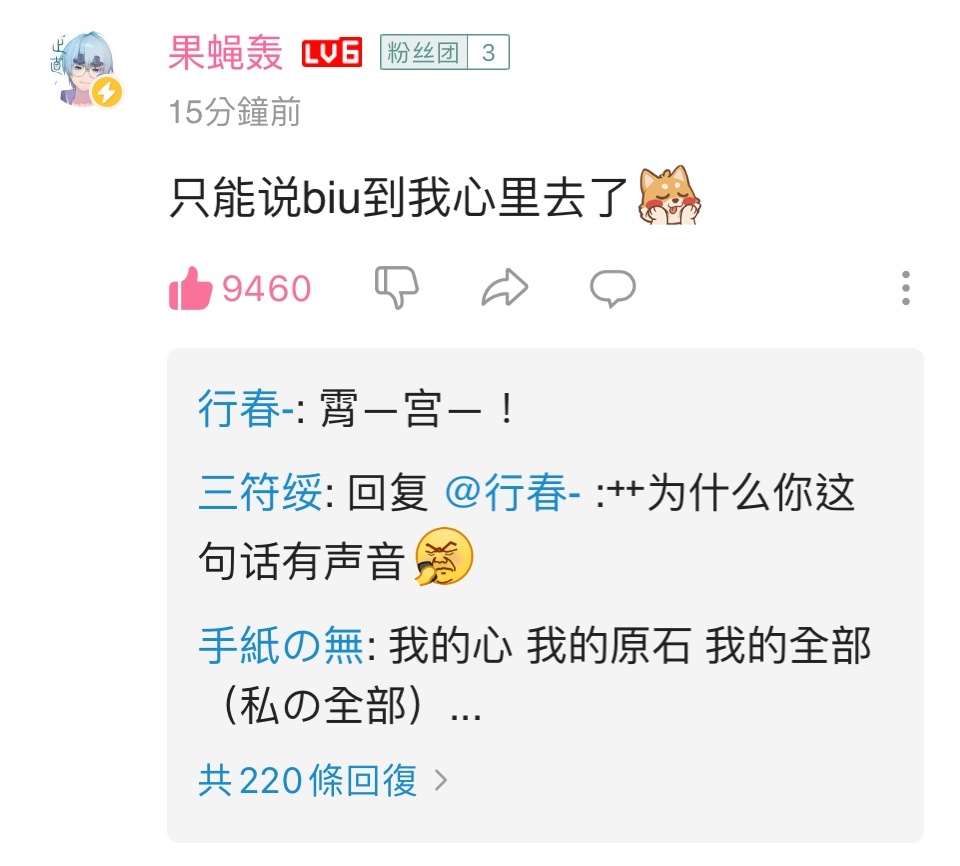Tap the chevron next to 共220條回復

441,780
